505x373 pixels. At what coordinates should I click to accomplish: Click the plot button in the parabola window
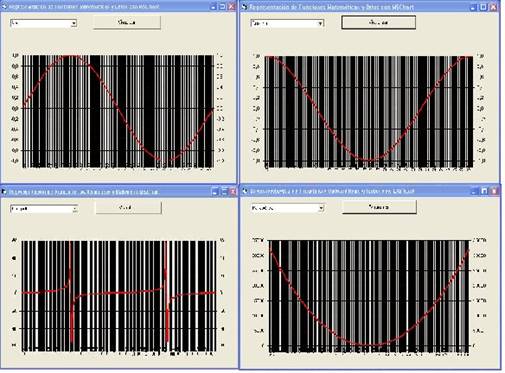(379, 207)
